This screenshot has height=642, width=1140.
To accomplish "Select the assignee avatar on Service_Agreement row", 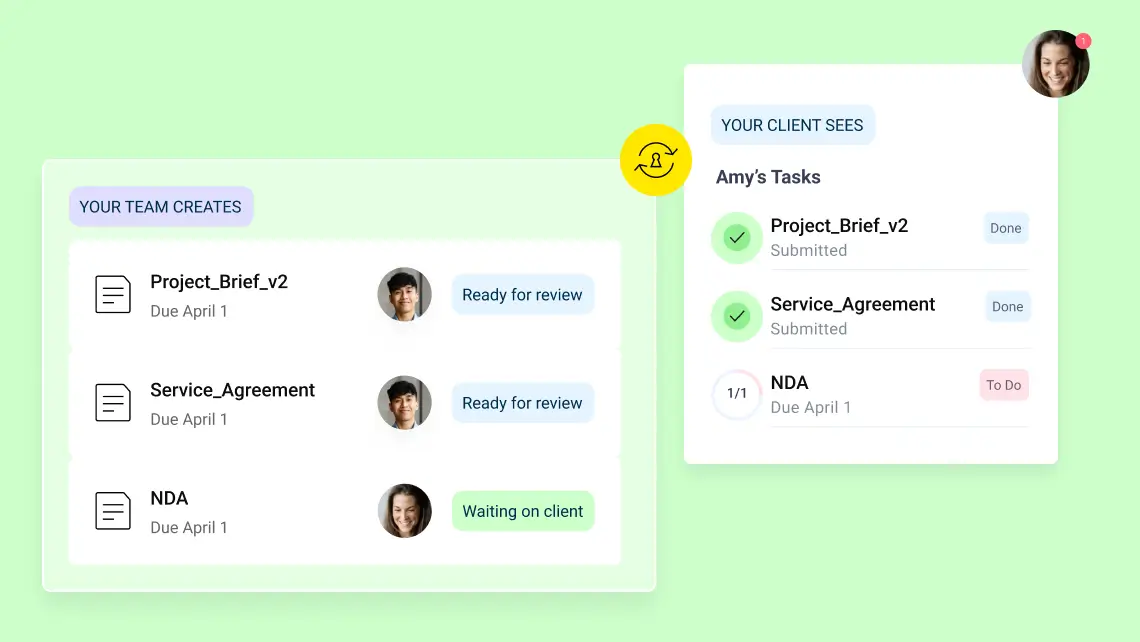I will pos(404,403).
